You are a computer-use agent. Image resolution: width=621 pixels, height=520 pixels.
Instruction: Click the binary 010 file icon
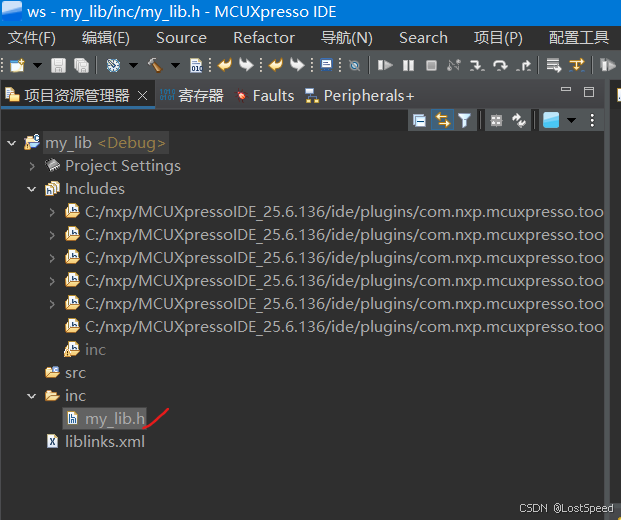[196, 65]
